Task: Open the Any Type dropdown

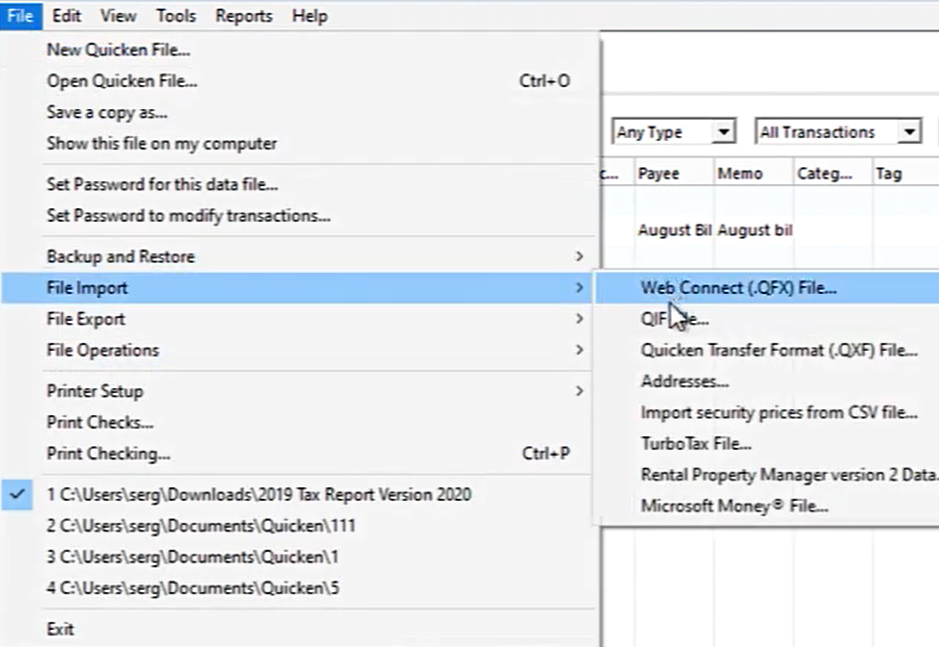Action: point(674,131)
